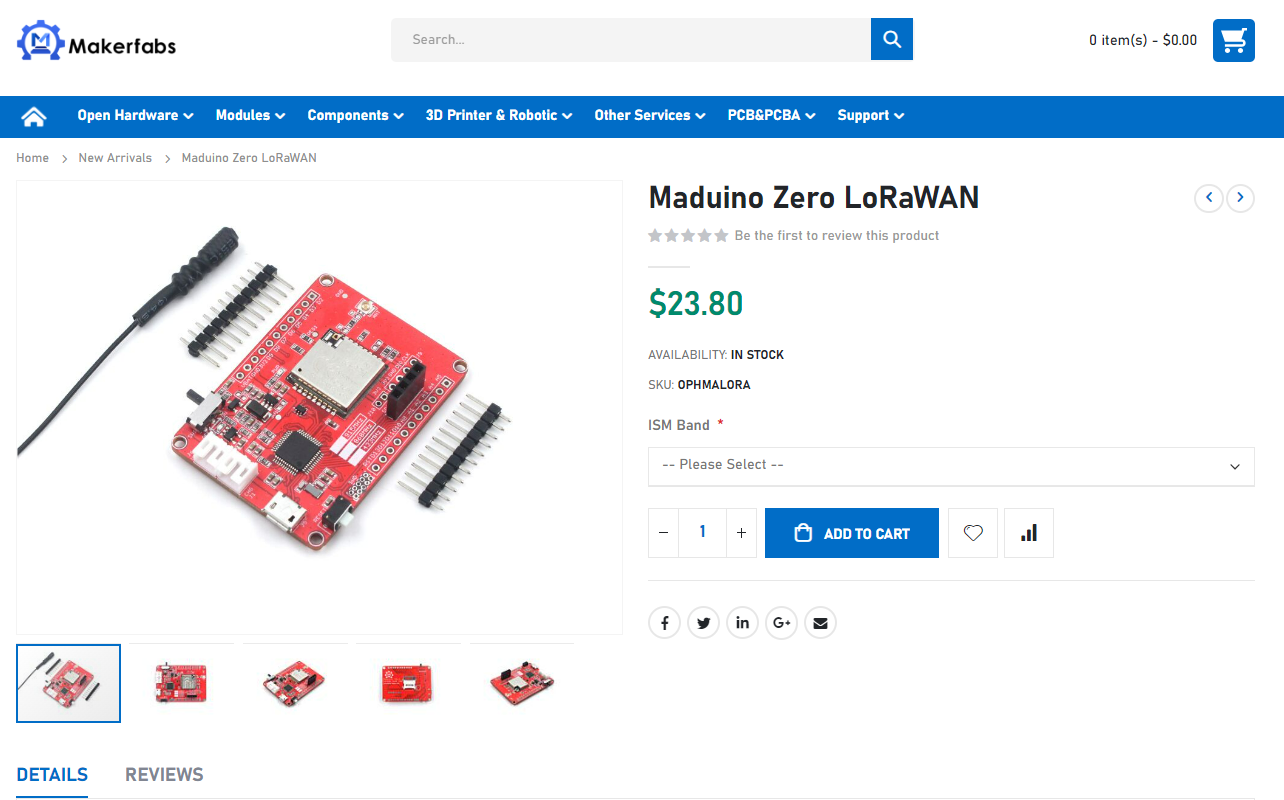This screenshot has width=1284, height=800.
Task: Open the shopping cart icon
Action: pos(1234,40)
